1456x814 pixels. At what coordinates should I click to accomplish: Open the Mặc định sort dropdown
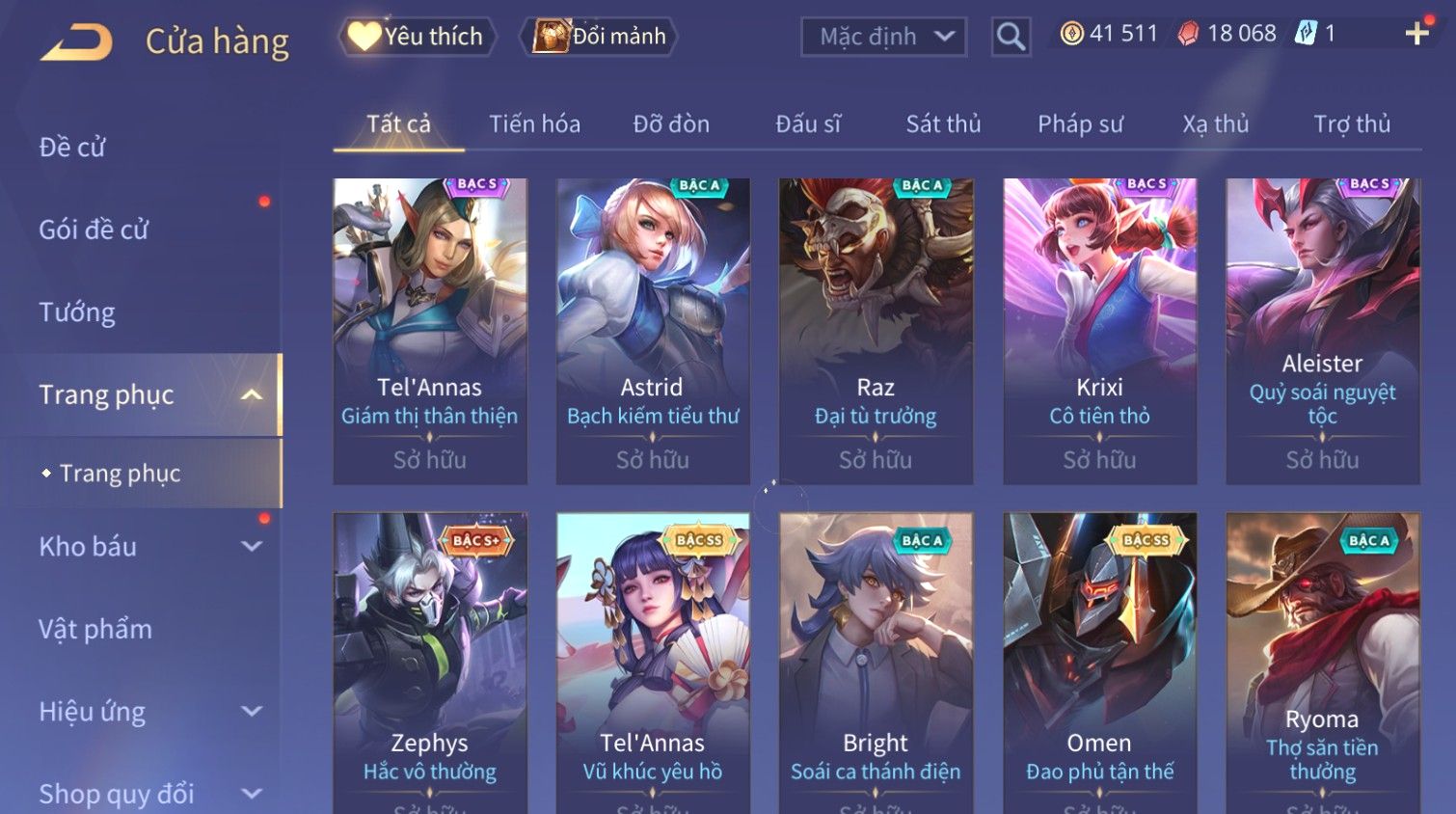(x=883, y=37)
